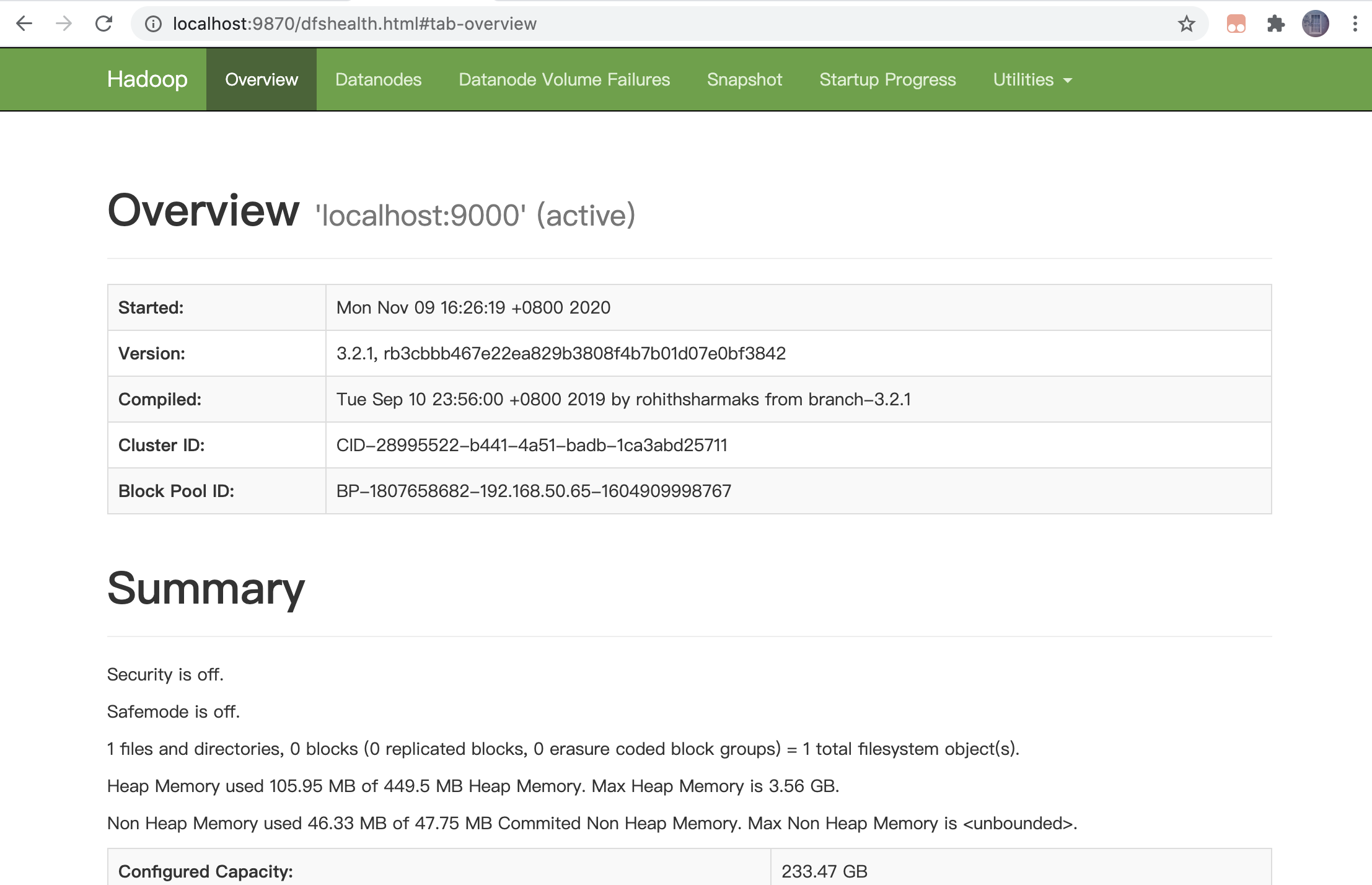
Task: Click the 'Compiled:' row label
Action: (x=160, y=399)
